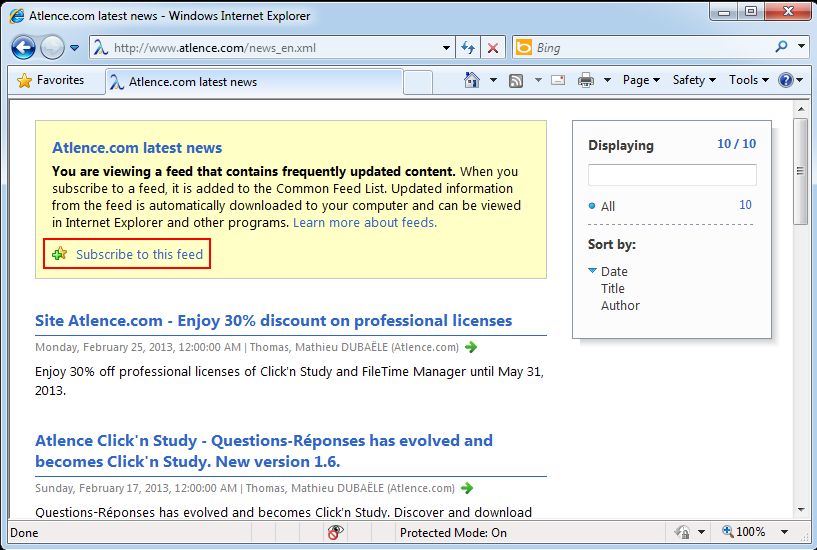Open Learn more about feeds link
Image resolution: width=817 pixels, height=550 pixels.
point(365,222)
